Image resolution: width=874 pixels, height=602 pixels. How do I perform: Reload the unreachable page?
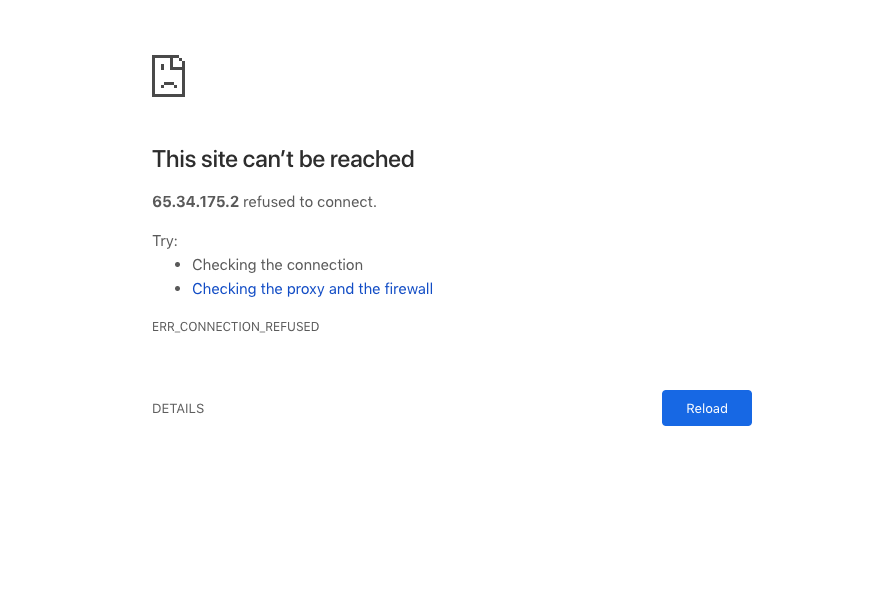706,408
